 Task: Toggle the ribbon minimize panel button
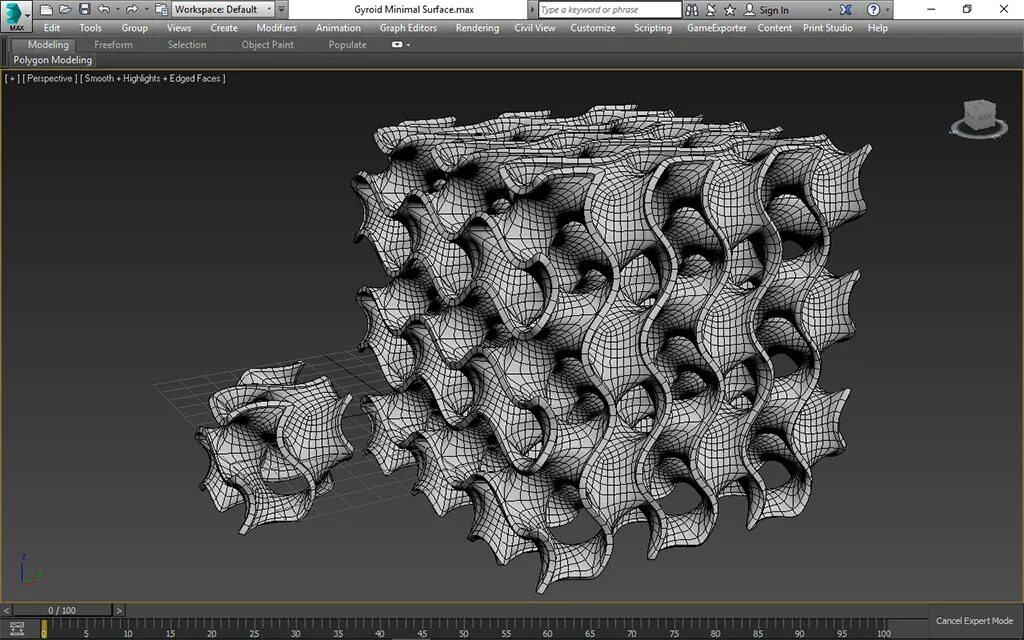click(397, 44)
